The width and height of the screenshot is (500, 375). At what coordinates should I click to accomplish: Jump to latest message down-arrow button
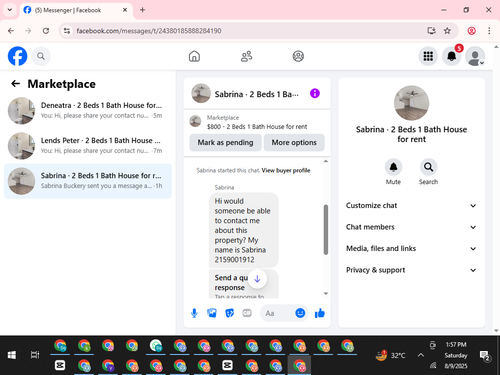click(257, 279)
